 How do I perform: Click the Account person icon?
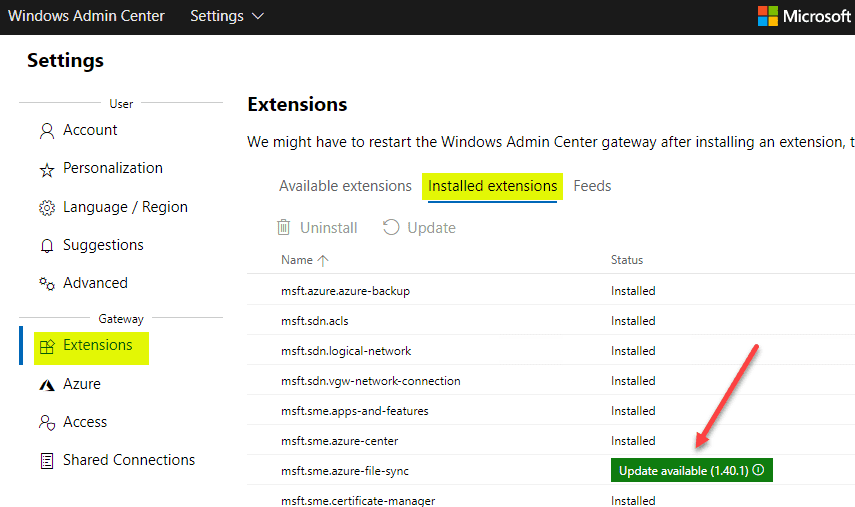point(46,131)
